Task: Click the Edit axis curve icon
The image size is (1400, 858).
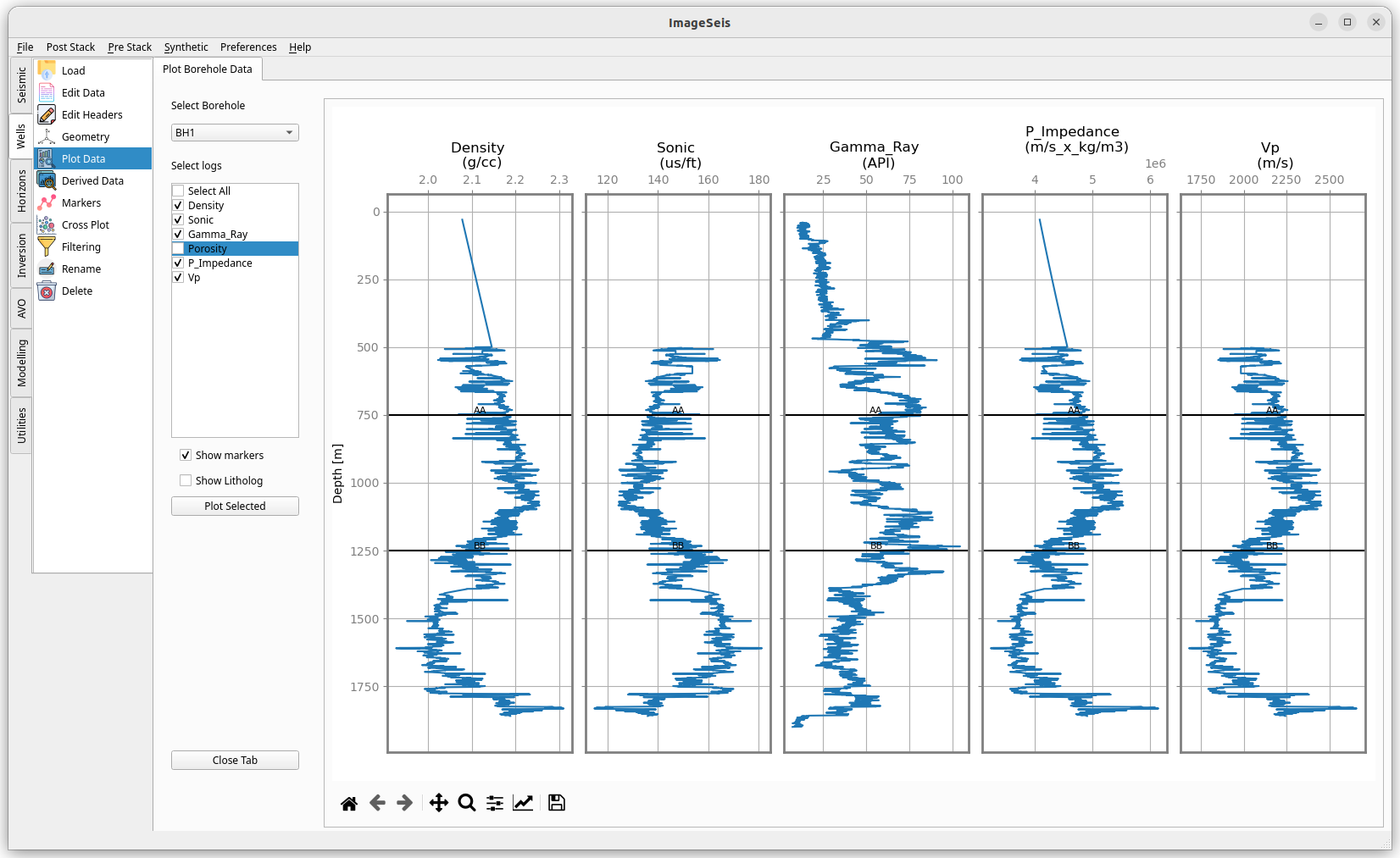Action: pos(523,803)
